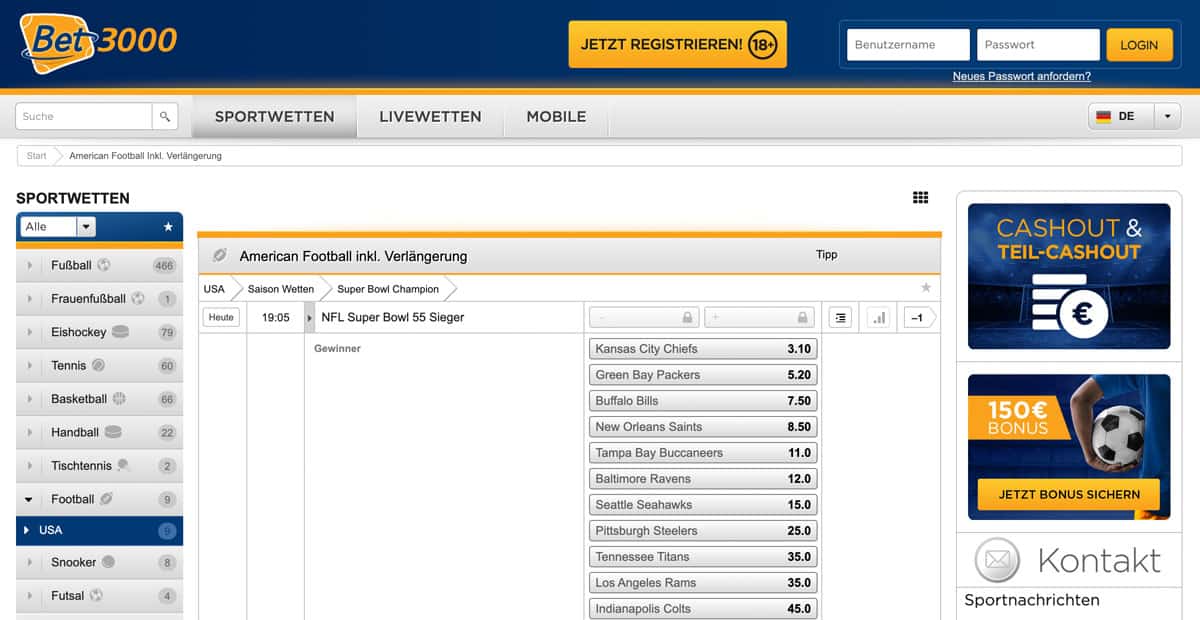Viewport: 1200px width, 620px height.
Task: Click Jetzt Bonus Sichern button
Action: pos(1069,494)
